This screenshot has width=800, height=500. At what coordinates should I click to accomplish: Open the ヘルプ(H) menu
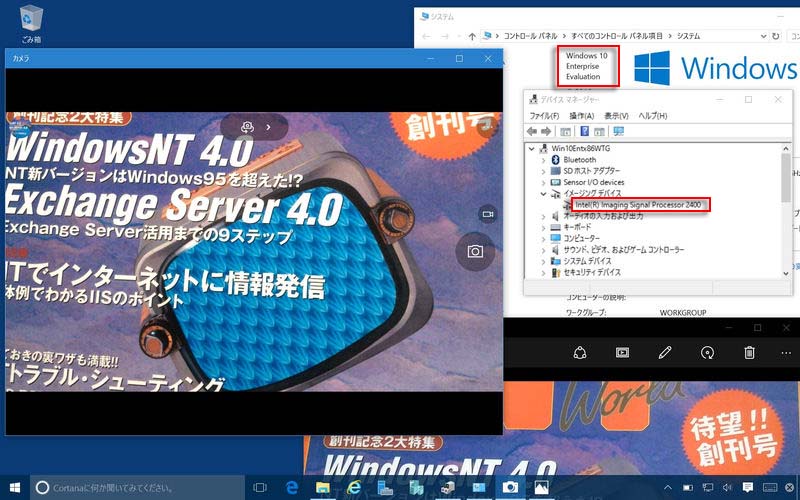[653, 116]
